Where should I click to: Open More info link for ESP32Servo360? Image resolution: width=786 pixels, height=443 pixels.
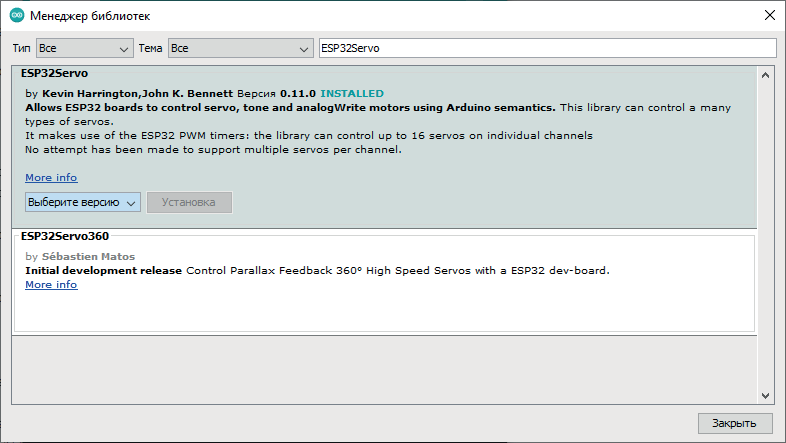coord(51,284)
